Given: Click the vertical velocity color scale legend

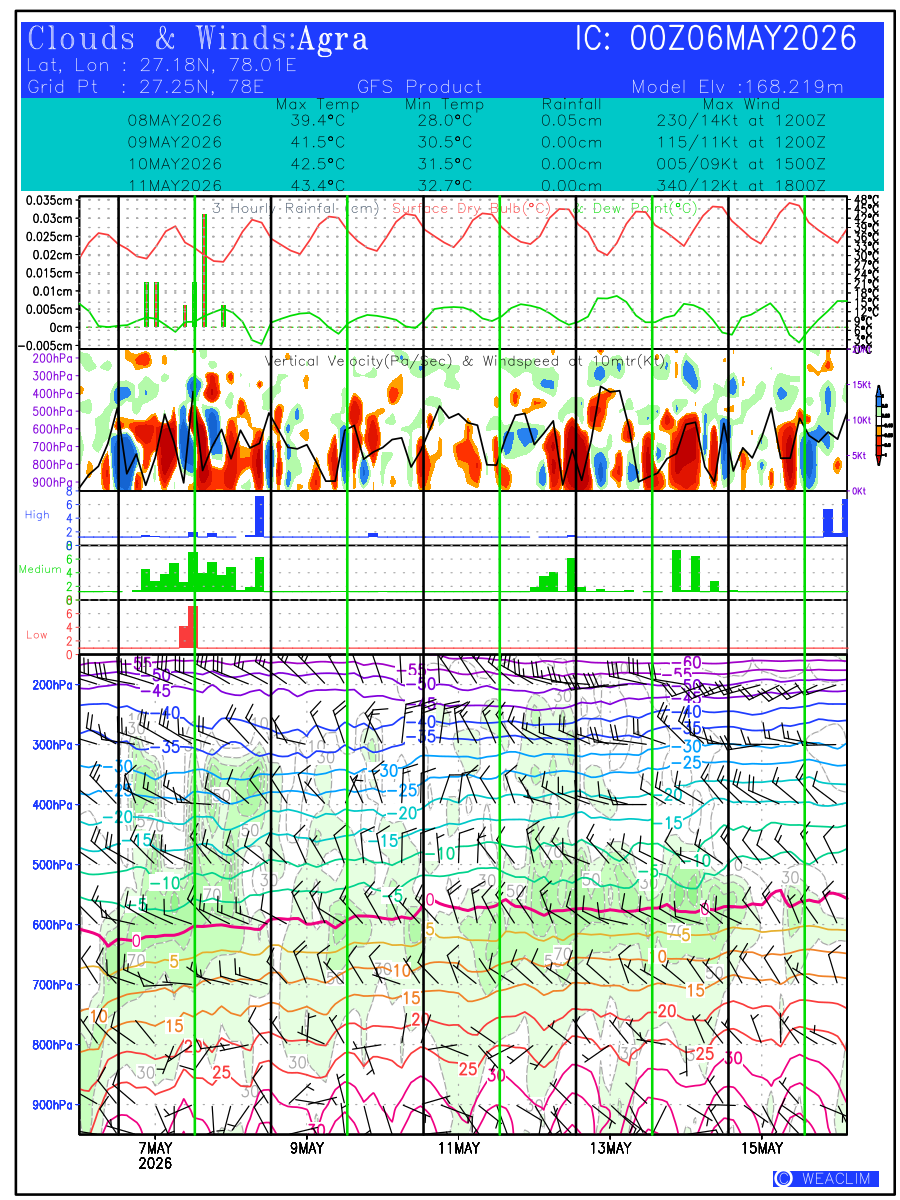Looking at the screenshot, I should (x=877, y=426).
